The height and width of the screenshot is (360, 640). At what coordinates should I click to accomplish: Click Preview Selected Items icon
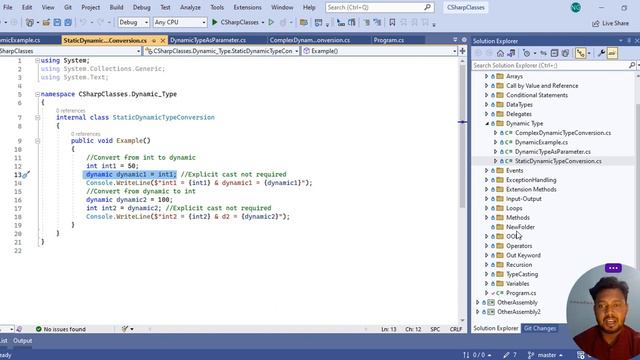[612, 53]
